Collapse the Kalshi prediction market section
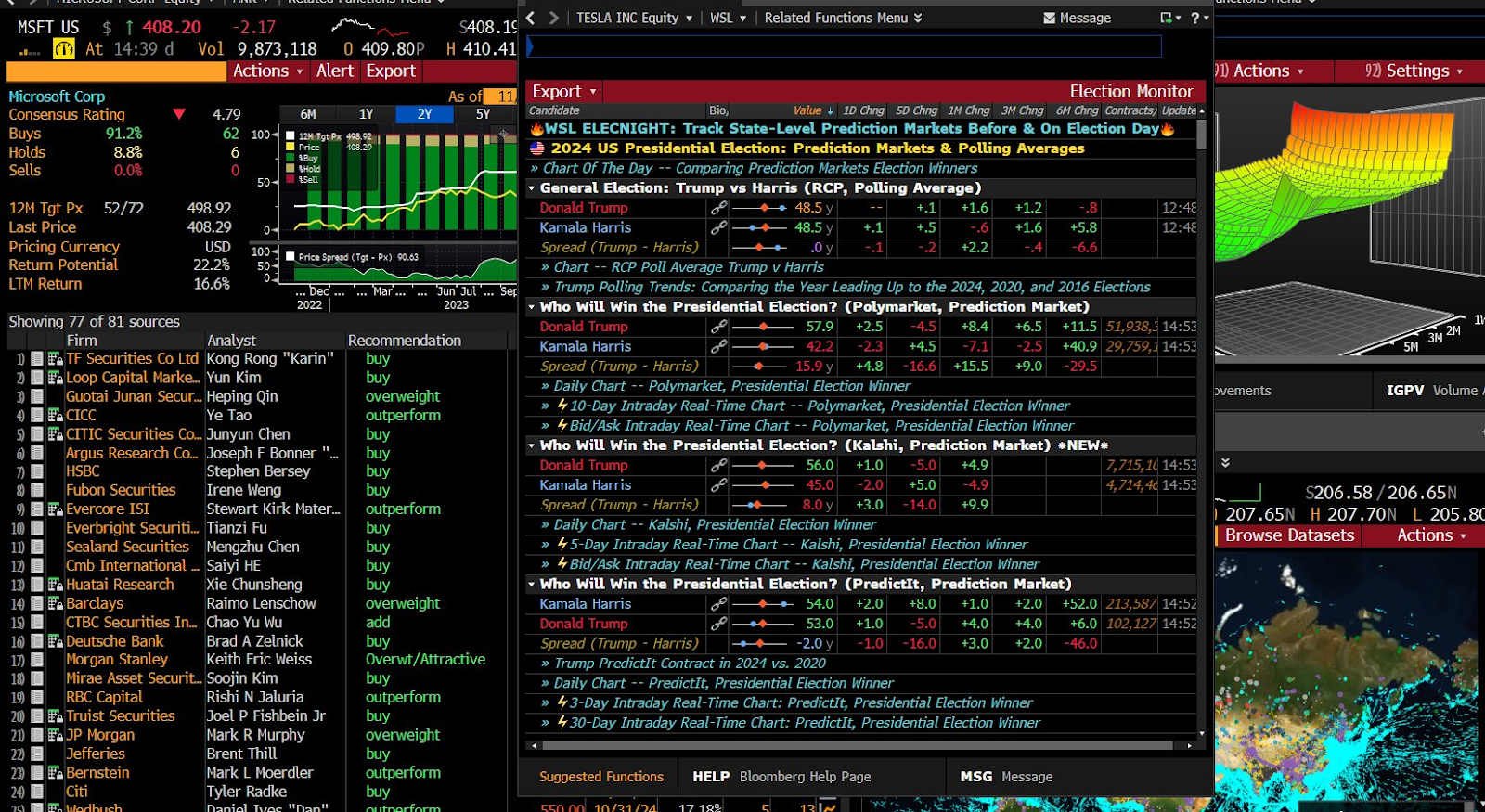This screenshot has width=1485, height=812. point(532,445)
